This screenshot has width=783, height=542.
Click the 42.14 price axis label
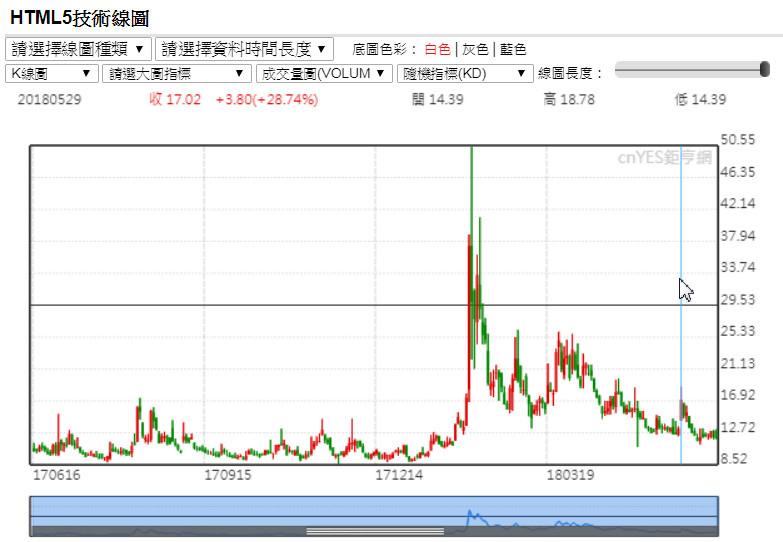point(738,203)
